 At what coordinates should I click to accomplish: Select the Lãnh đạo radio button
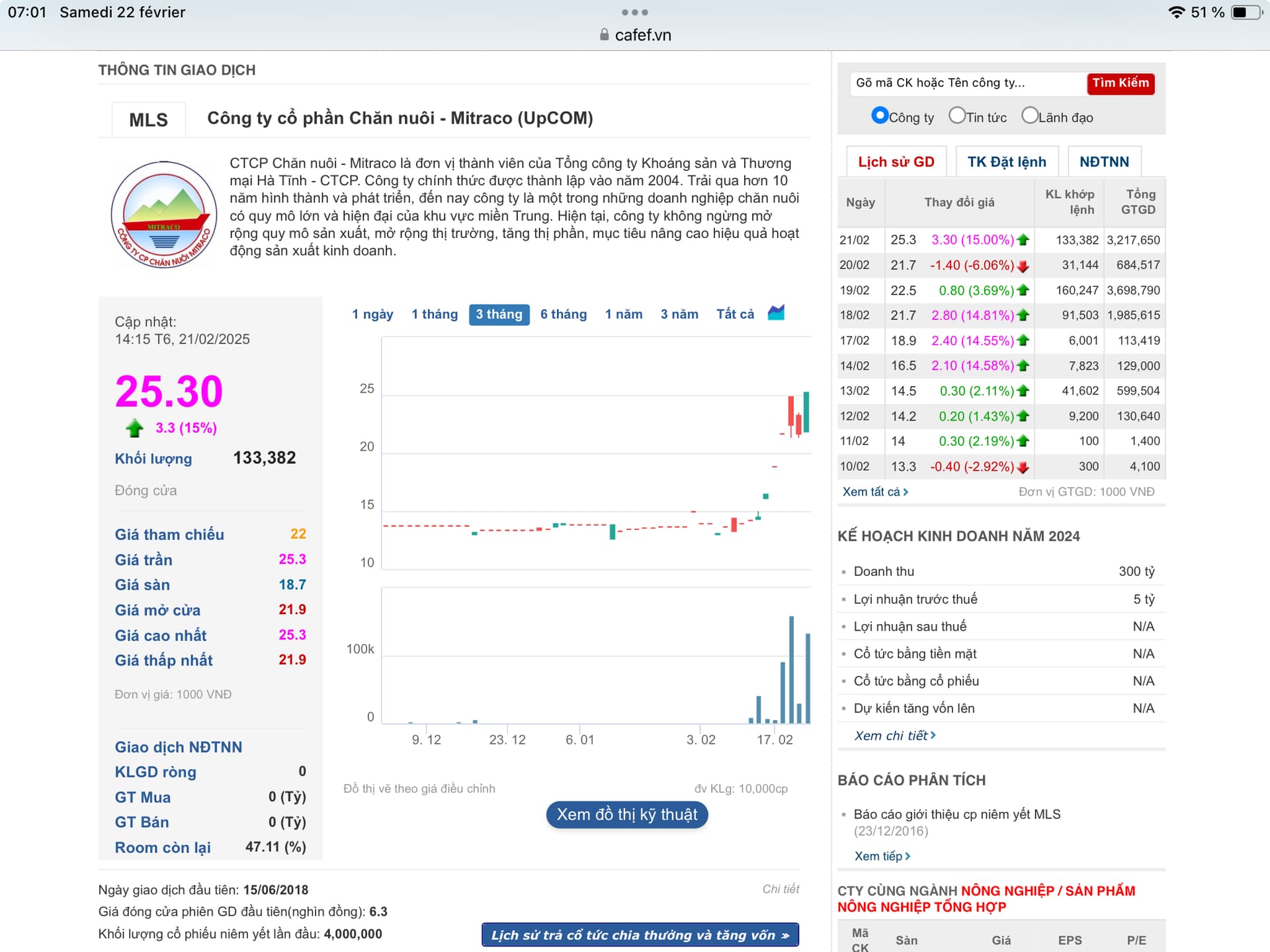[x=1029, y=116]
